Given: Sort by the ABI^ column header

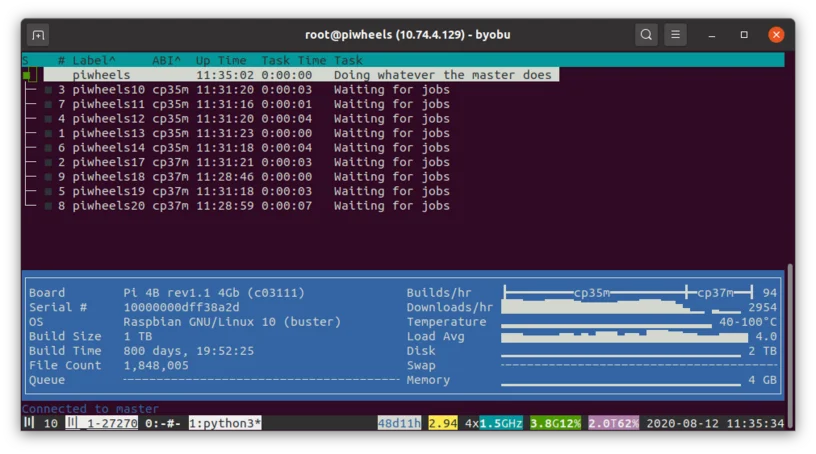Looking at the screenshot, I should click(167, 60).
